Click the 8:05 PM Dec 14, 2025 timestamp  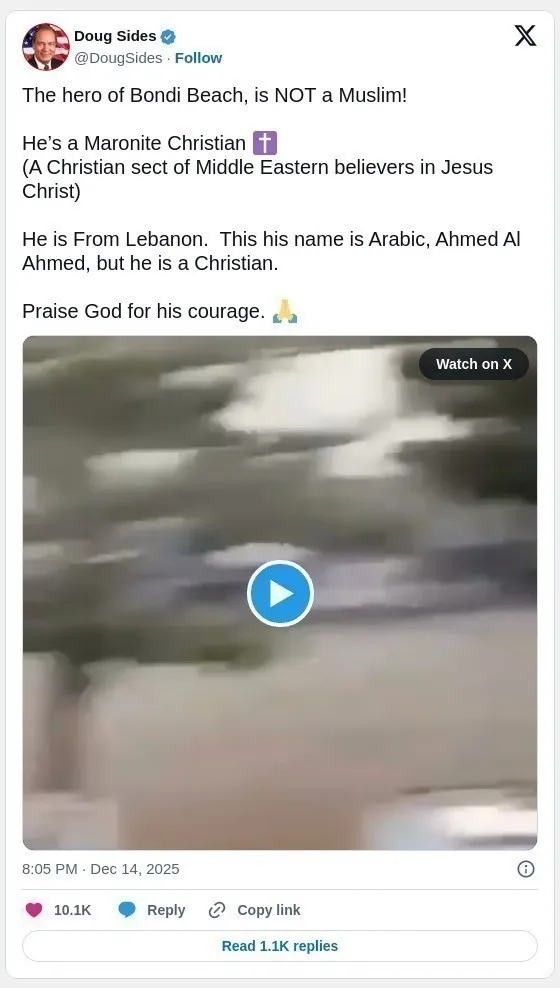(101, 869)
